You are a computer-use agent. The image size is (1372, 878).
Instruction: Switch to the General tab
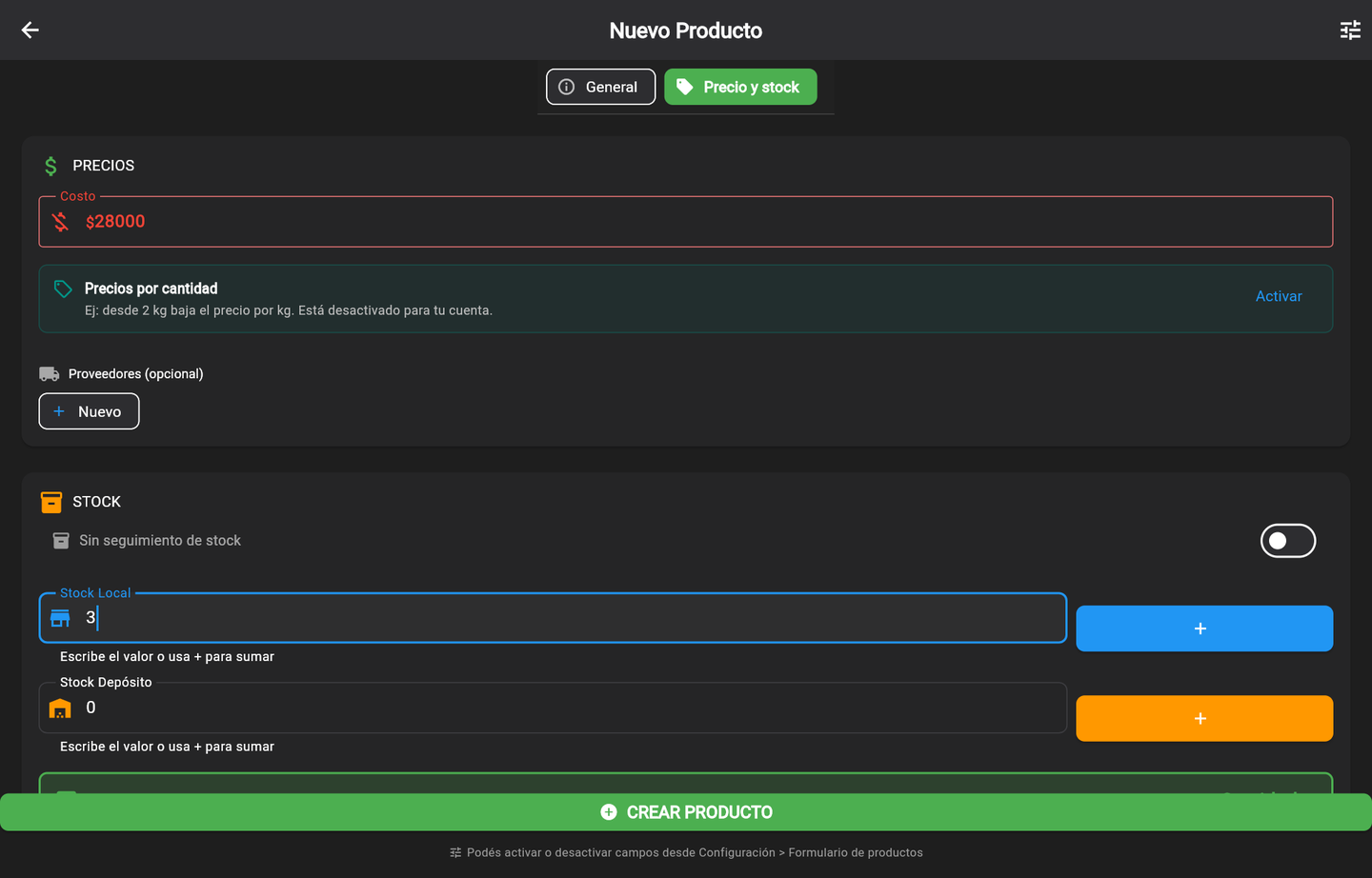pyautogui.click(x=600, y=87)
